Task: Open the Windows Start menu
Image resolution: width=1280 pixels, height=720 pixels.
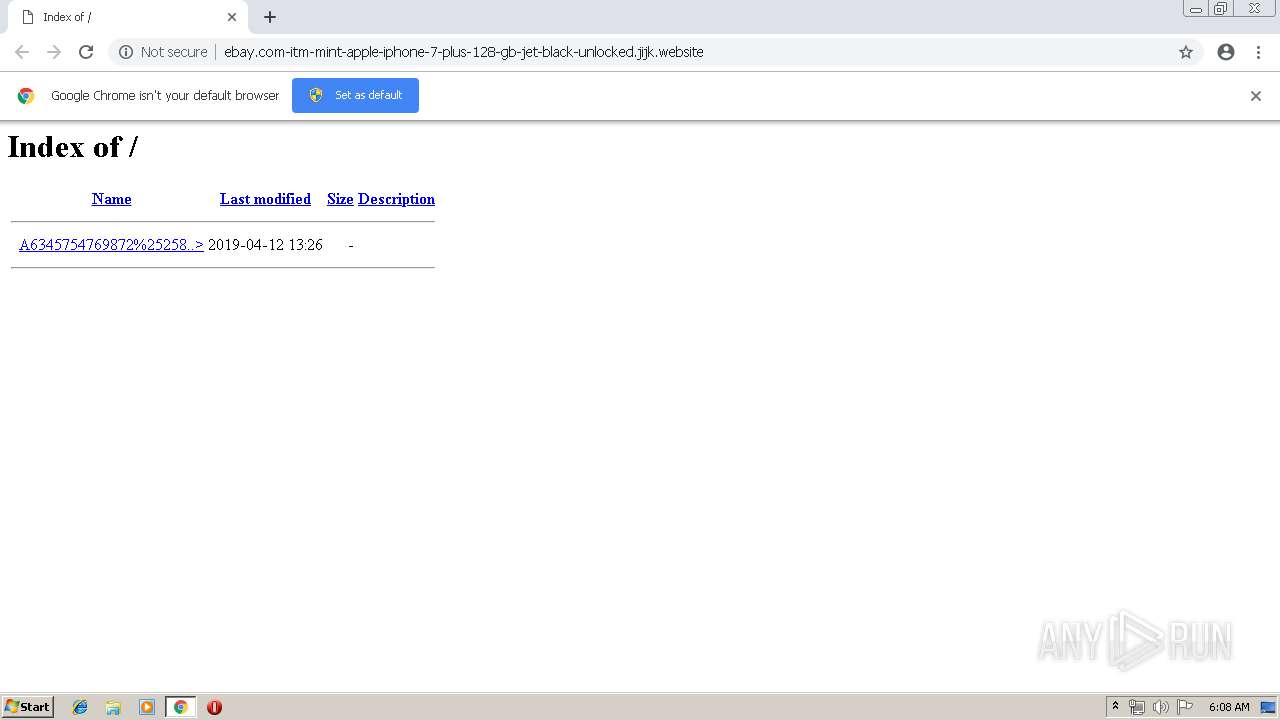Action: point(28,707)
